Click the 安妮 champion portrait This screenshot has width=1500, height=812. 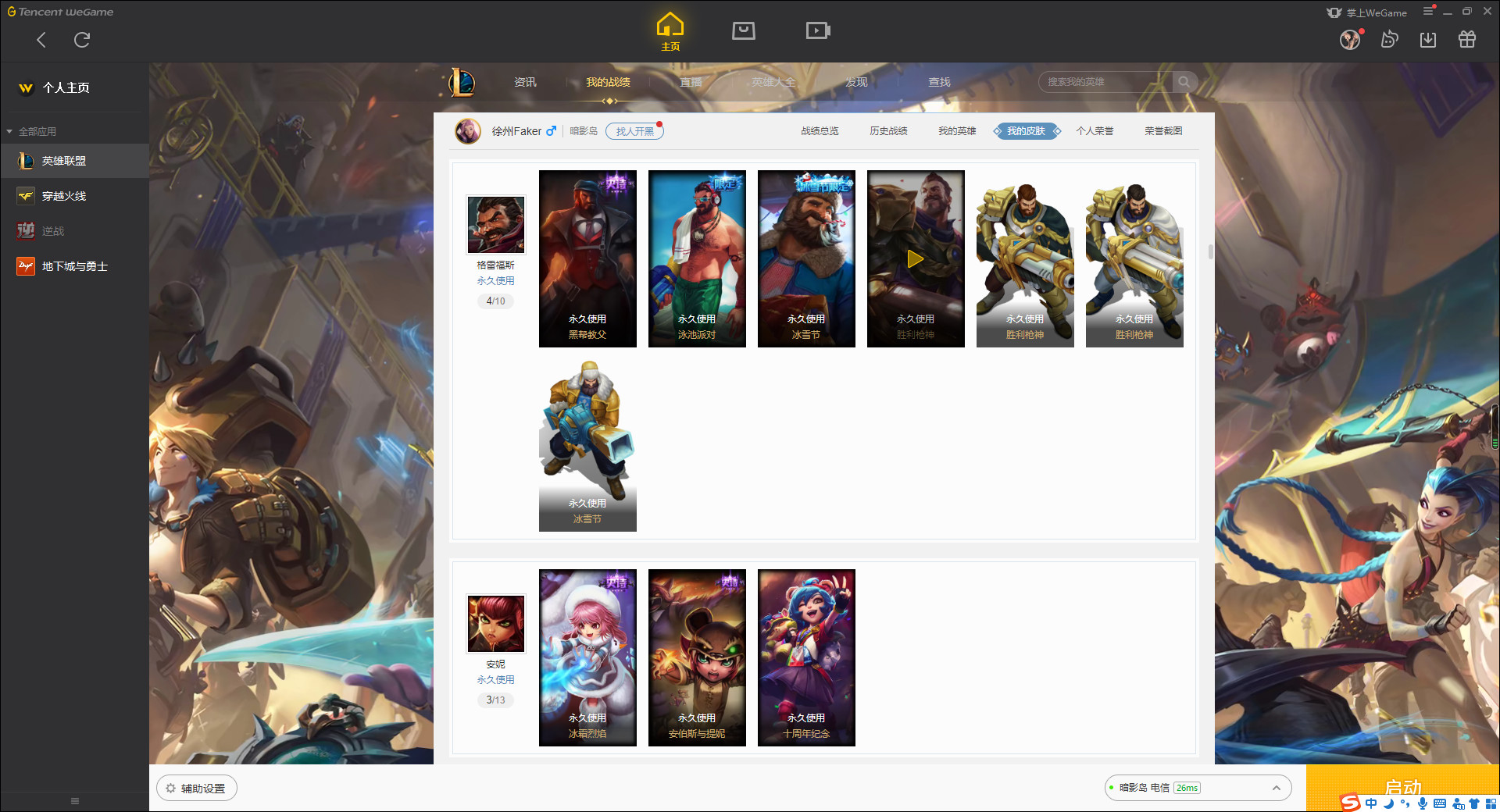tap(495, 624)
